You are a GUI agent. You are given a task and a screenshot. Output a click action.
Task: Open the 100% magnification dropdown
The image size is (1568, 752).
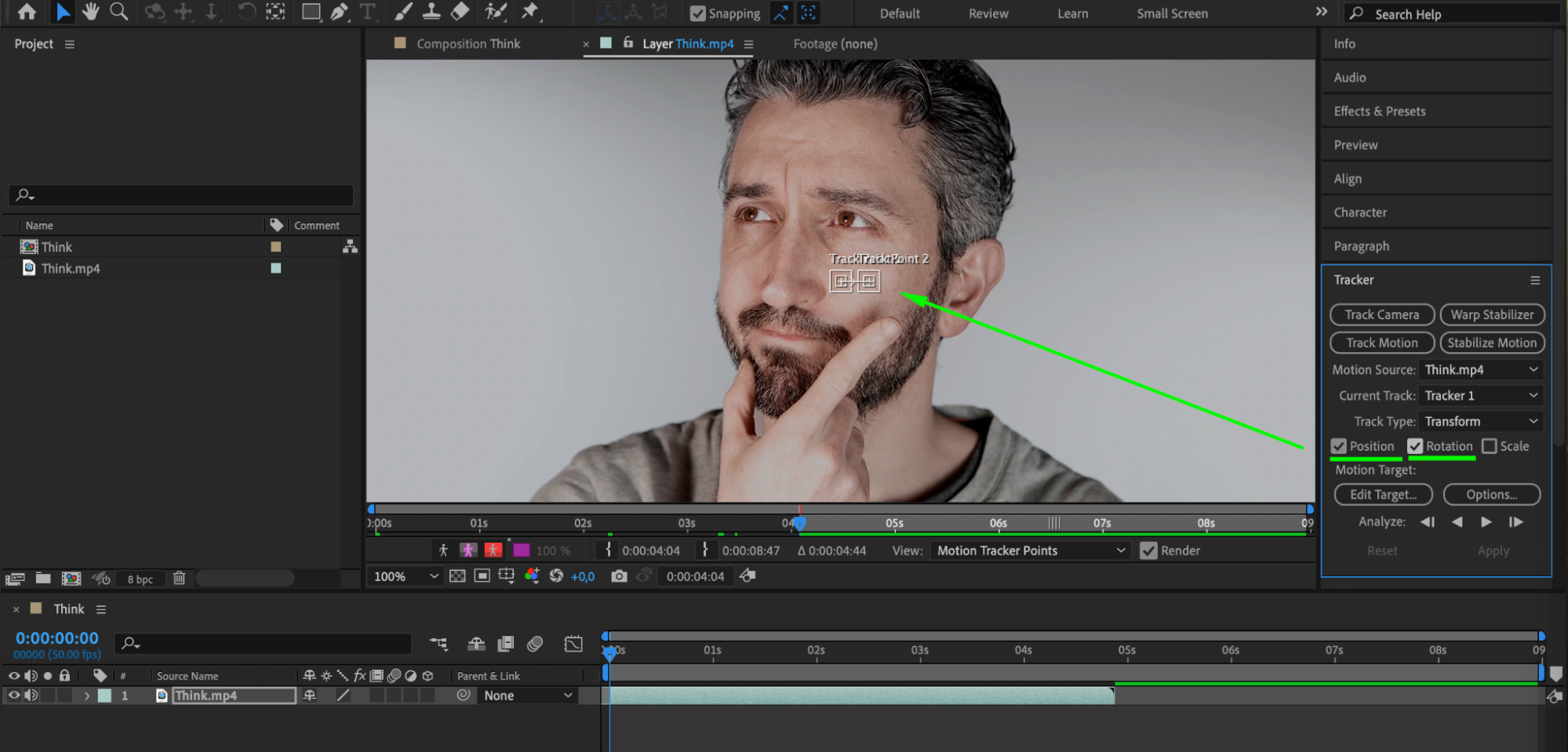point(406,576)
